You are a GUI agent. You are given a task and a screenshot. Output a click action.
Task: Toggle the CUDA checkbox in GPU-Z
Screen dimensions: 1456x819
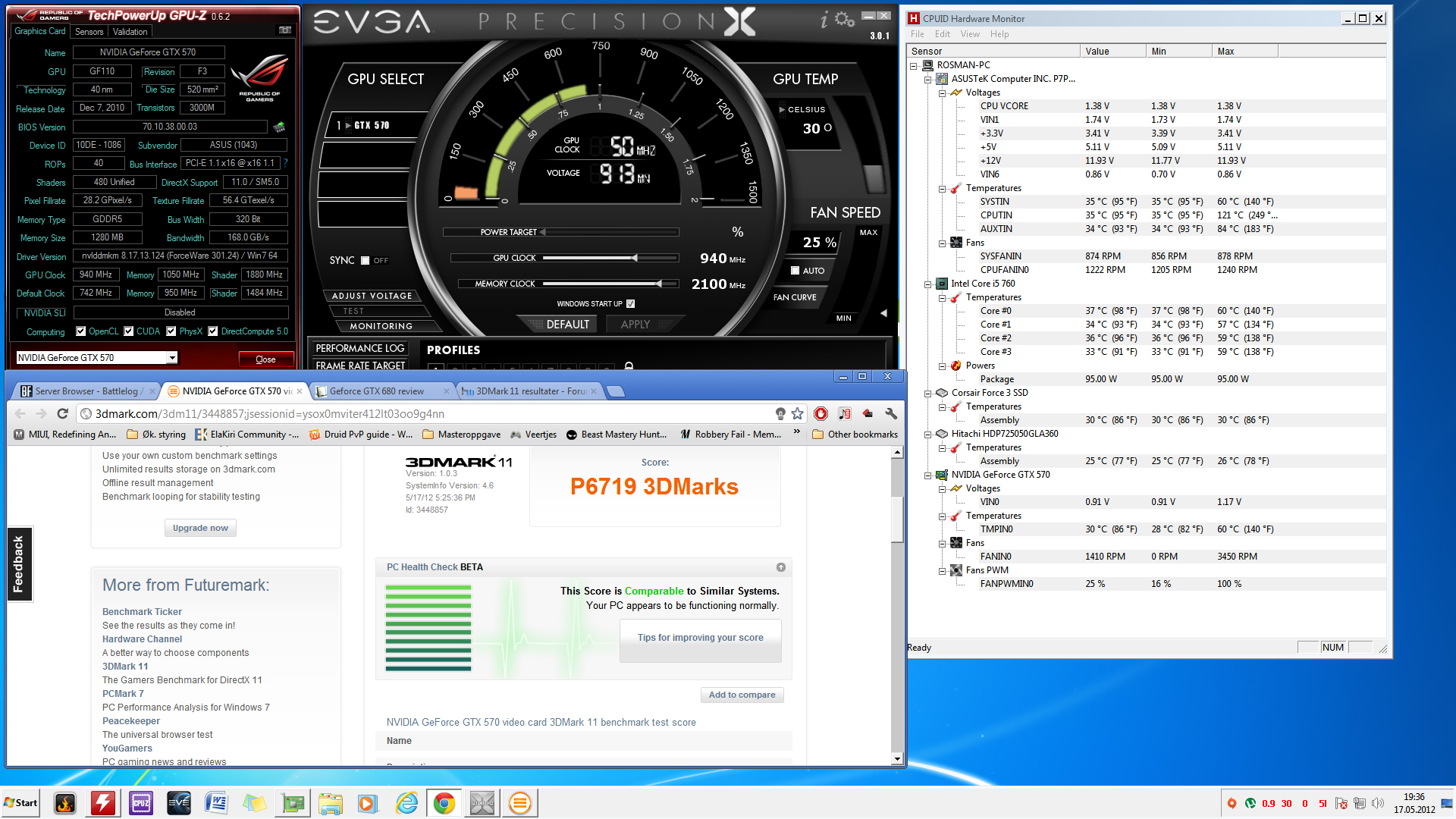(x=129, y=331)
